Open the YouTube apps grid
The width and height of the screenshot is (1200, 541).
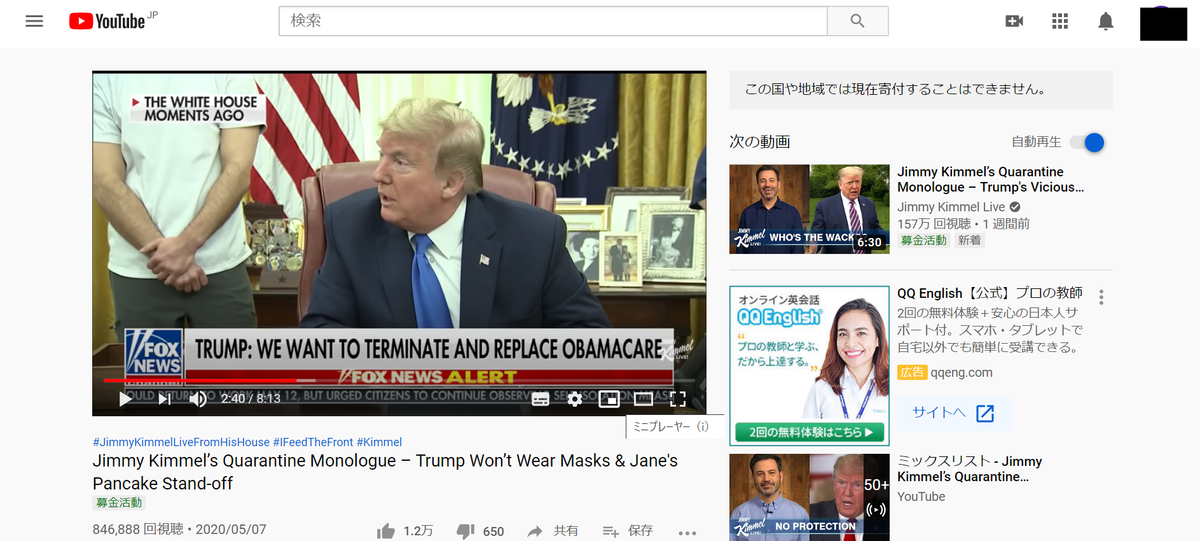coord(1060,21)
